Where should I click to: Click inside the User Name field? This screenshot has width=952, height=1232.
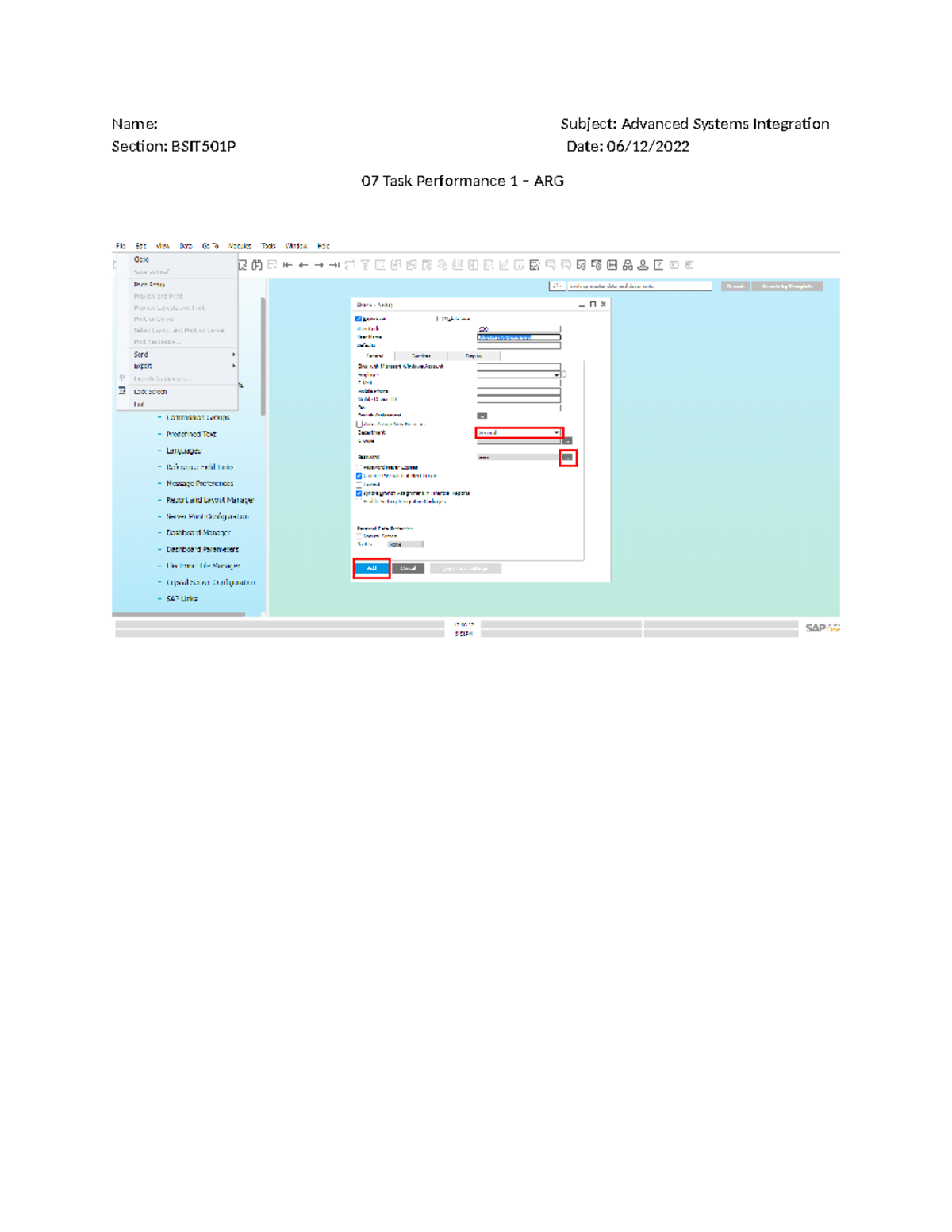pos(517,336)
